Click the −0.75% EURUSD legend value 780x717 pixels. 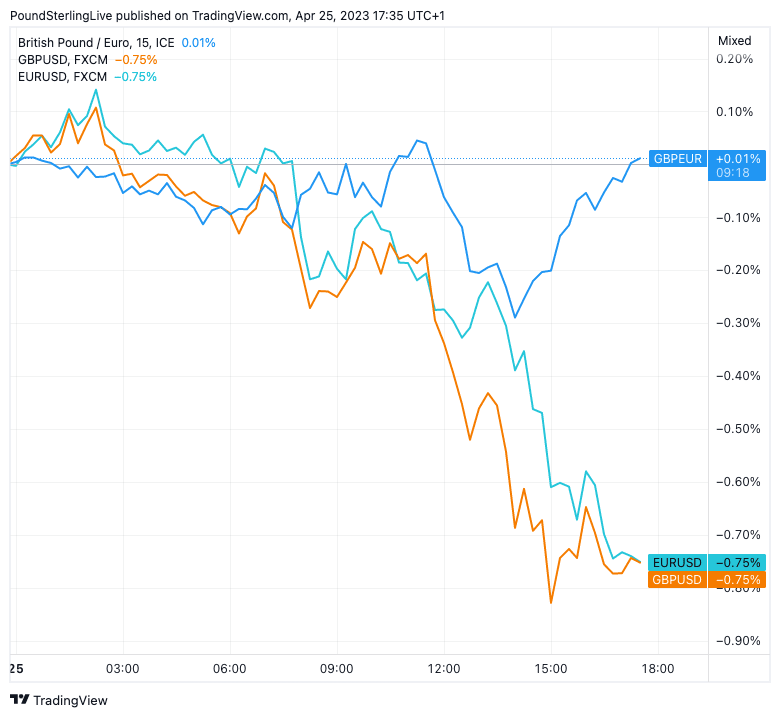[135, 76]
